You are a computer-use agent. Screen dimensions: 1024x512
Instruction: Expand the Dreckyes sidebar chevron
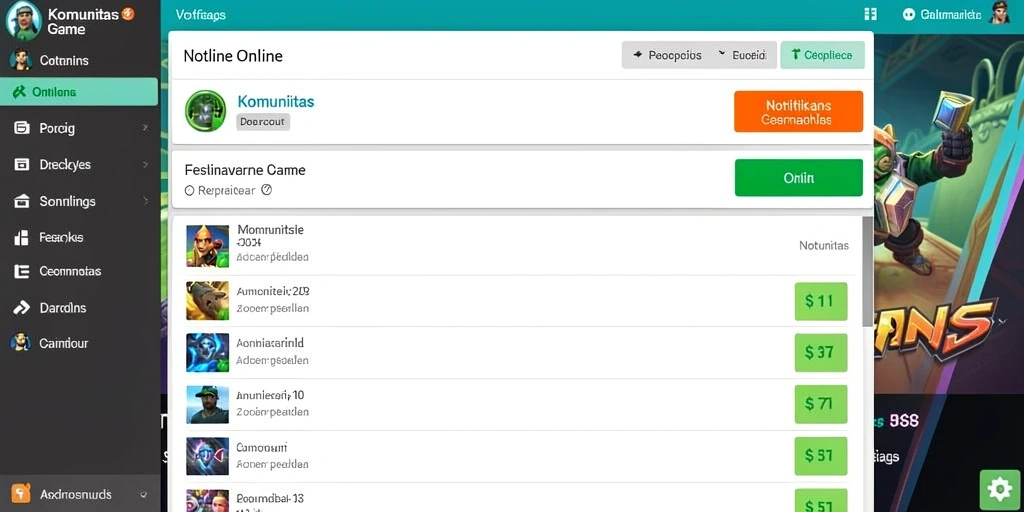(145, 165)
